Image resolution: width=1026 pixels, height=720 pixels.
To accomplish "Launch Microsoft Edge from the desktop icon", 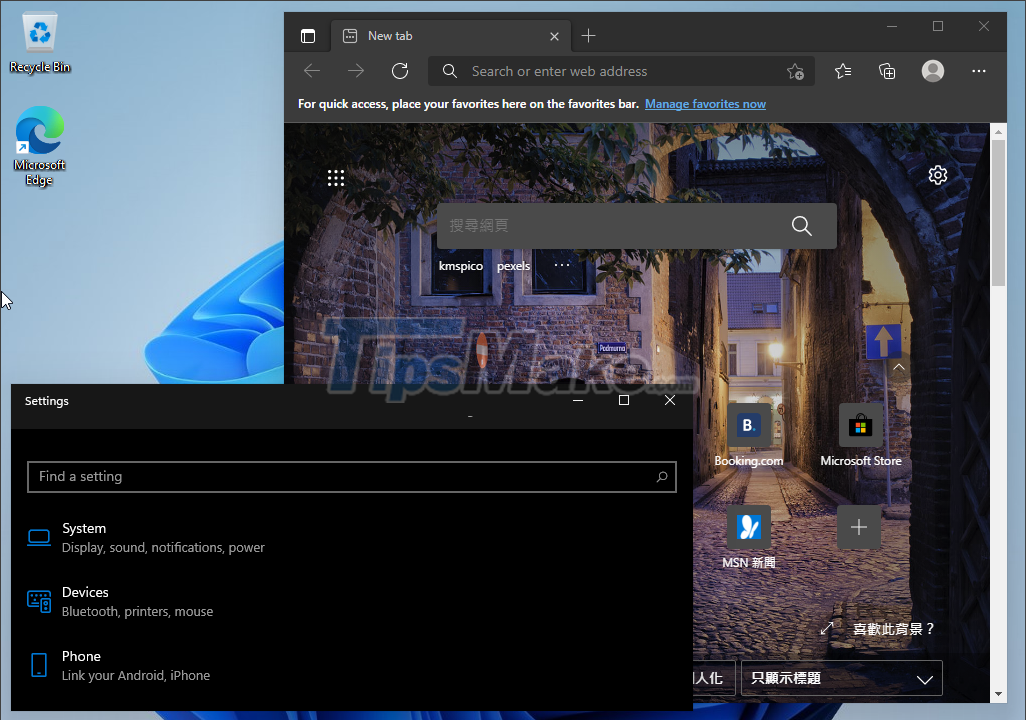I will (39, 131).
